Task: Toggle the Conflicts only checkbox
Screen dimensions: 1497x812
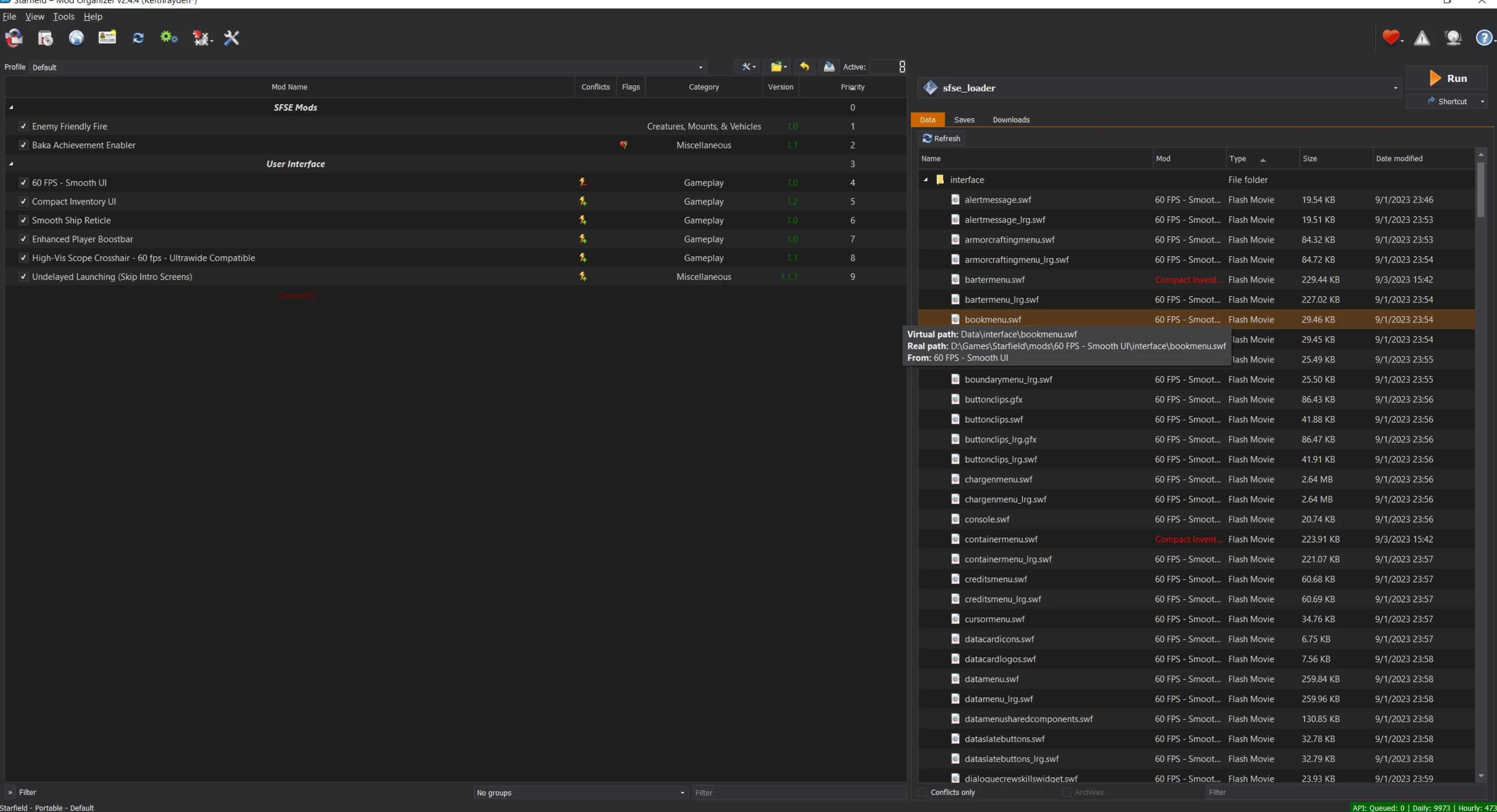Action: (922, 792)
